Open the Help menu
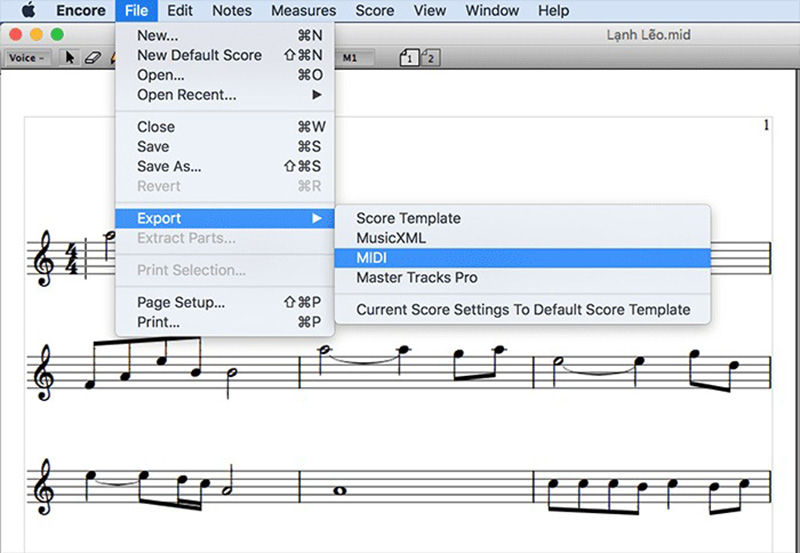The height and width of the screenshot is (553, 800). click(553, 10)
